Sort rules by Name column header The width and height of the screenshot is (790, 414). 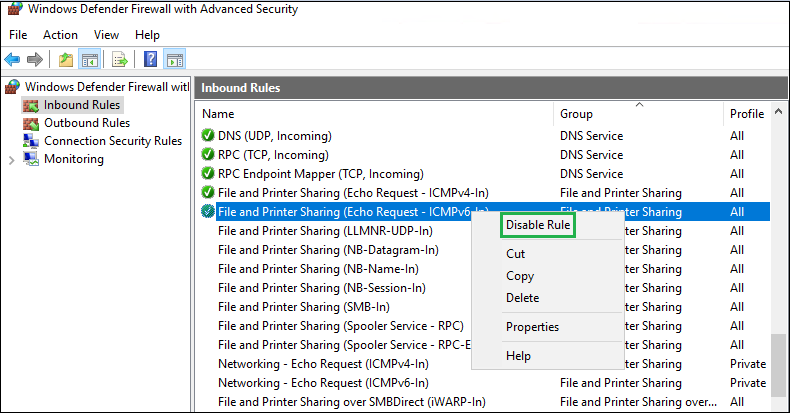click(x=218, y=114)
